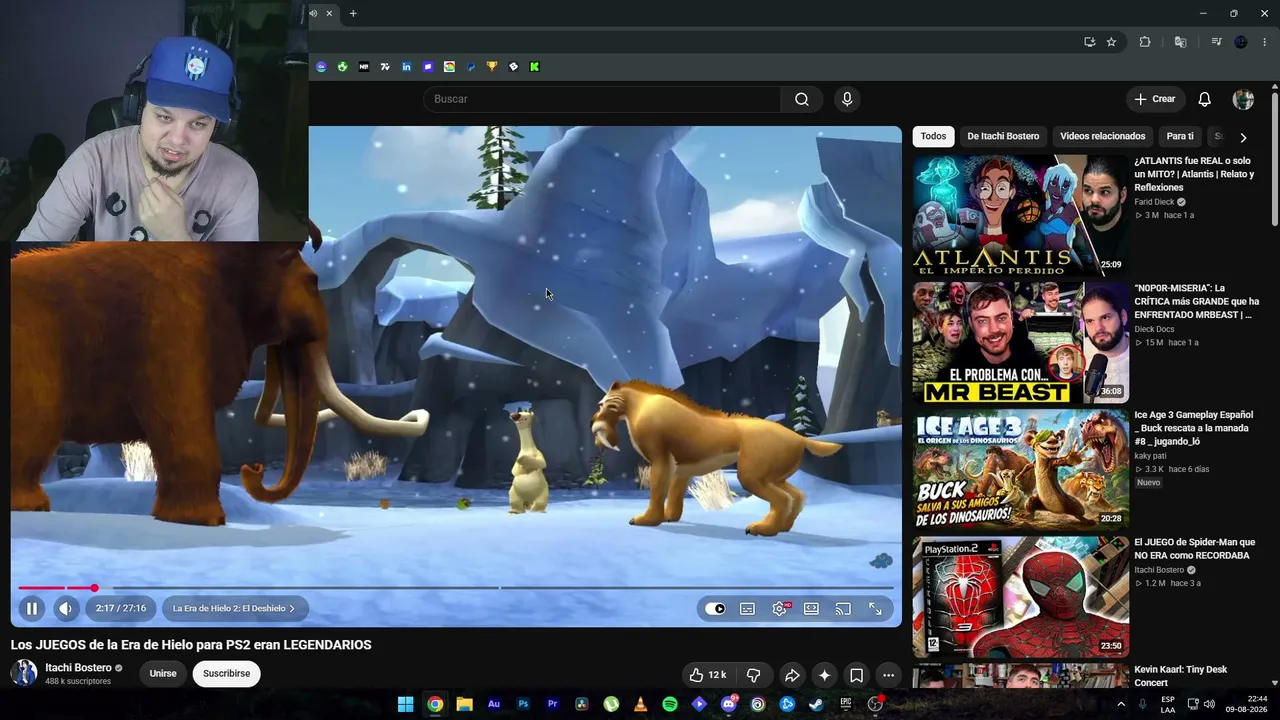Open more actions menu under video
This screenshot has height=720, width=1280.
888,675
